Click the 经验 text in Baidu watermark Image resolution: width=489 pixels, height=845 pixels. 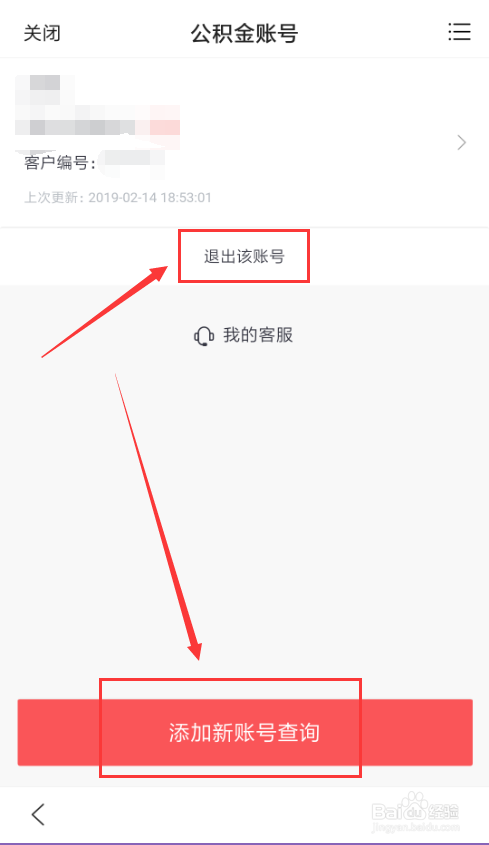(443, 811)
